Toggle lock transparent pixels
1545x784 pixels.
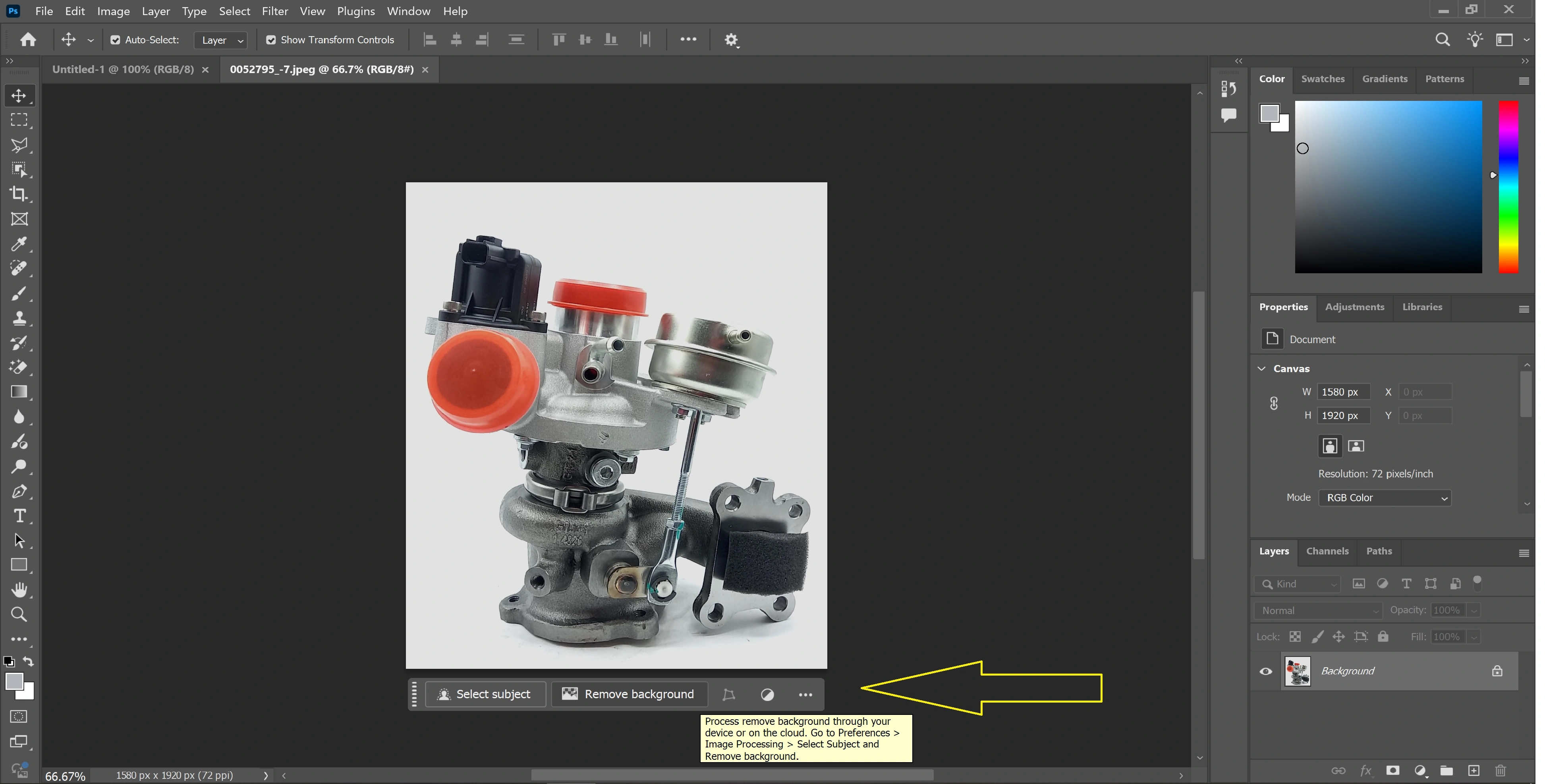tap(1296, 636)
